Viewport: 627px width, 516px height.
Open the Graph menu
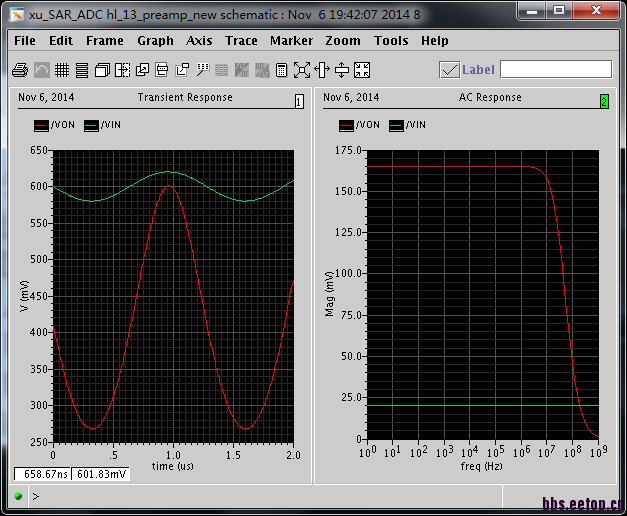click(156, 41)
